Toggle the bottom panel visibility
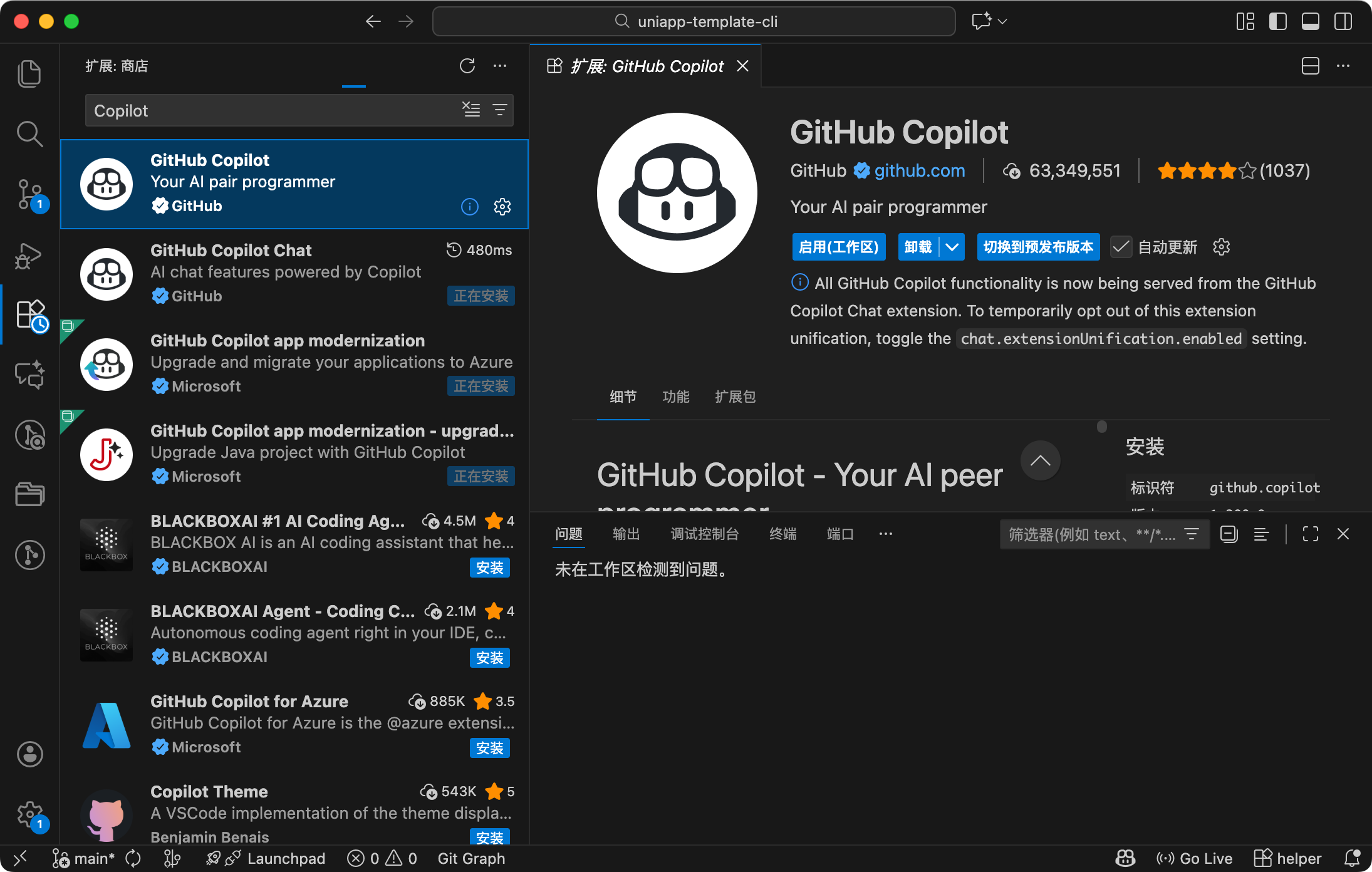 (1310, 21)
